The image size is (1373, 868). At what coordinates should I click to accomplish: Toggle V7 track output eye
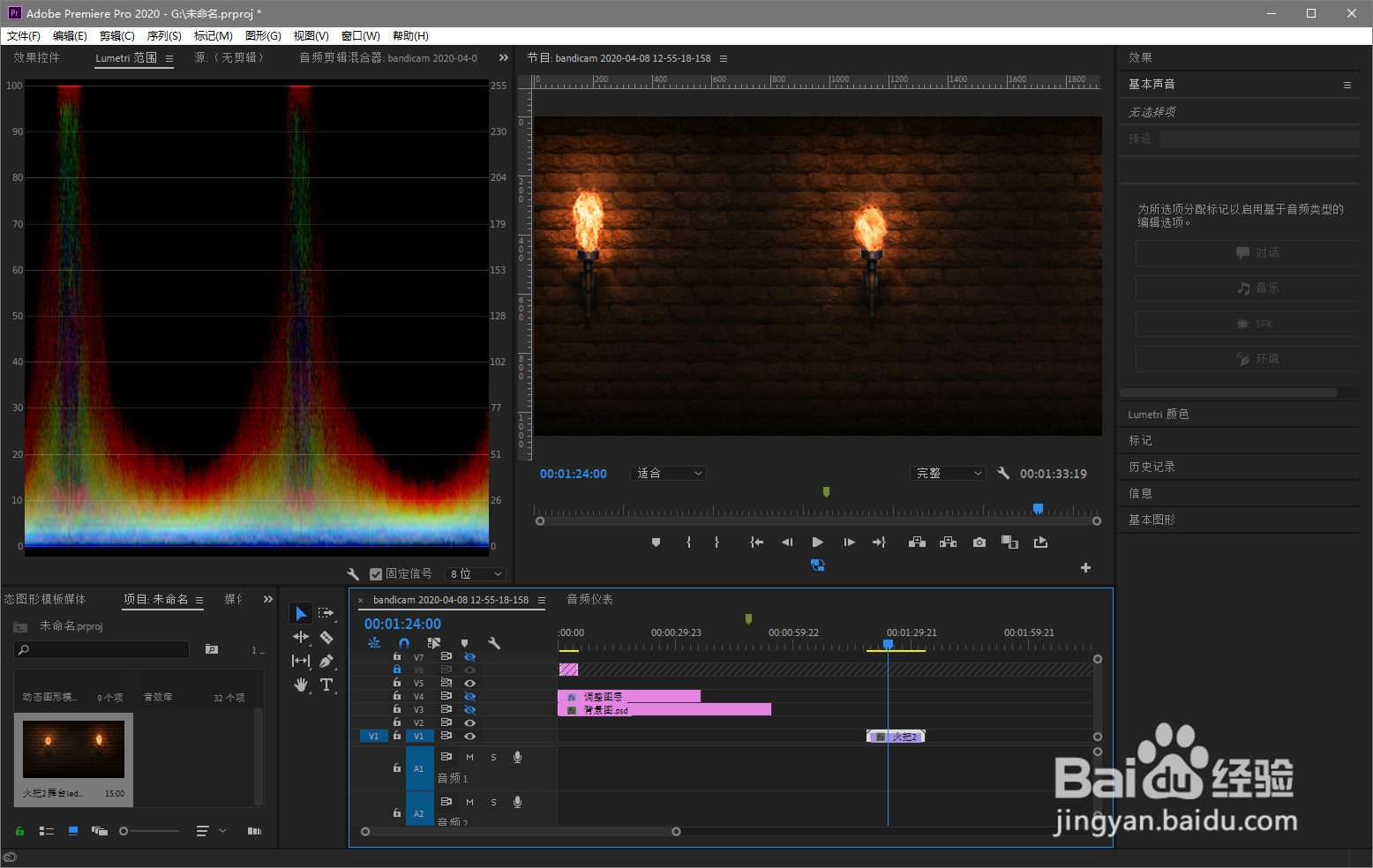tap(469, 657)
